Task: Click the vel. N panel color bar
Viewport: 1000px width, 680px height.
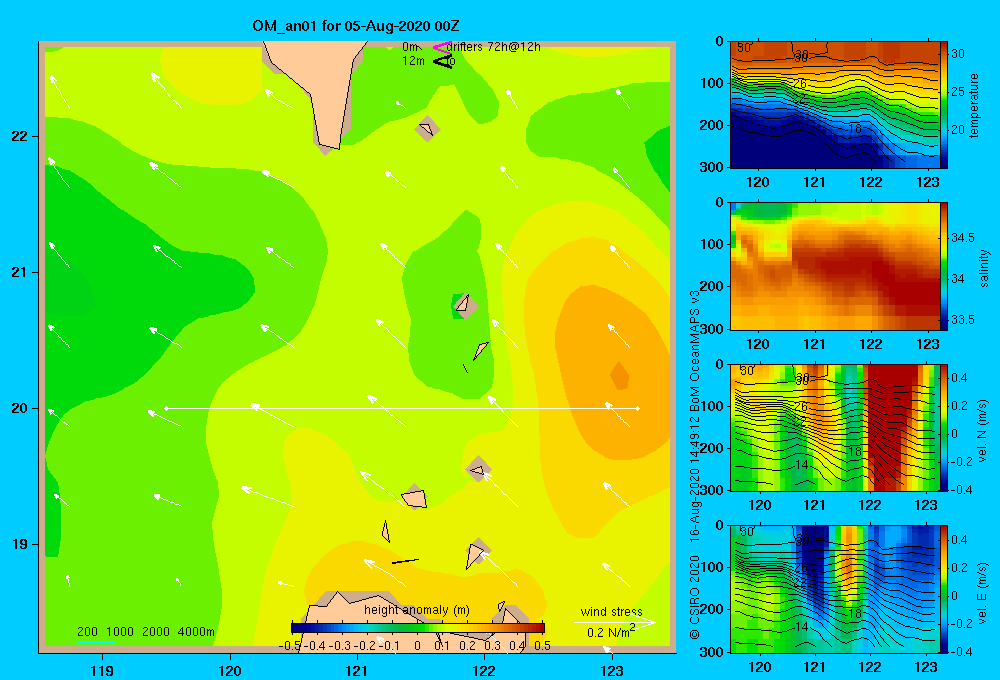Action: click(x=943, y=427)
